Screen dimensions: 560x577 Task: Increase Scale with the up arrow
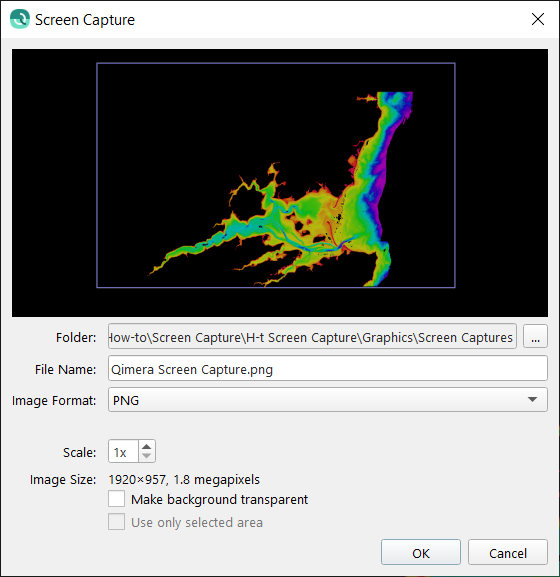[x=146, y=446]
